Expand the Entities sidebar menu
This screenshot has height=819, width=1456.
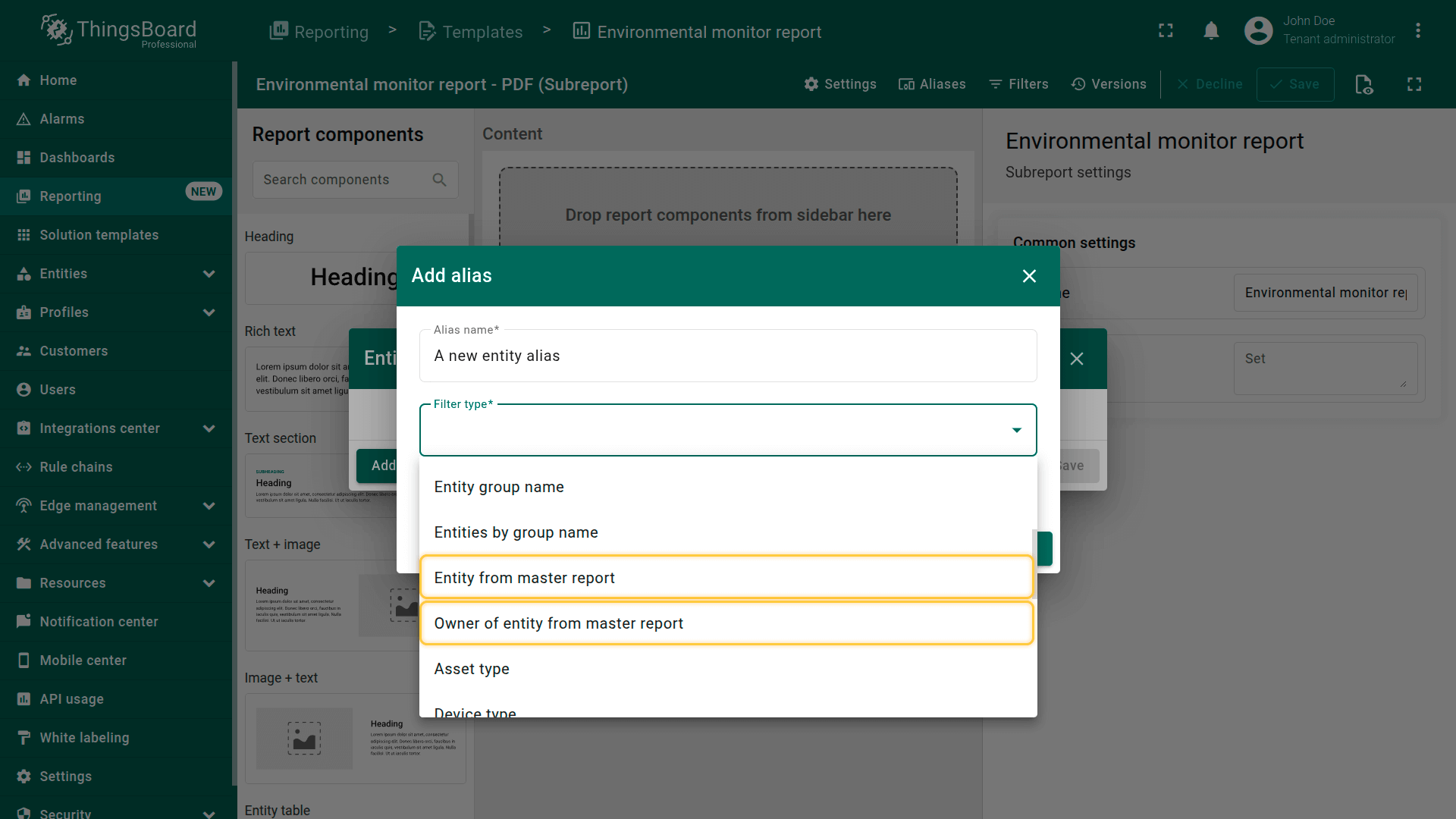tap(209, 274)
